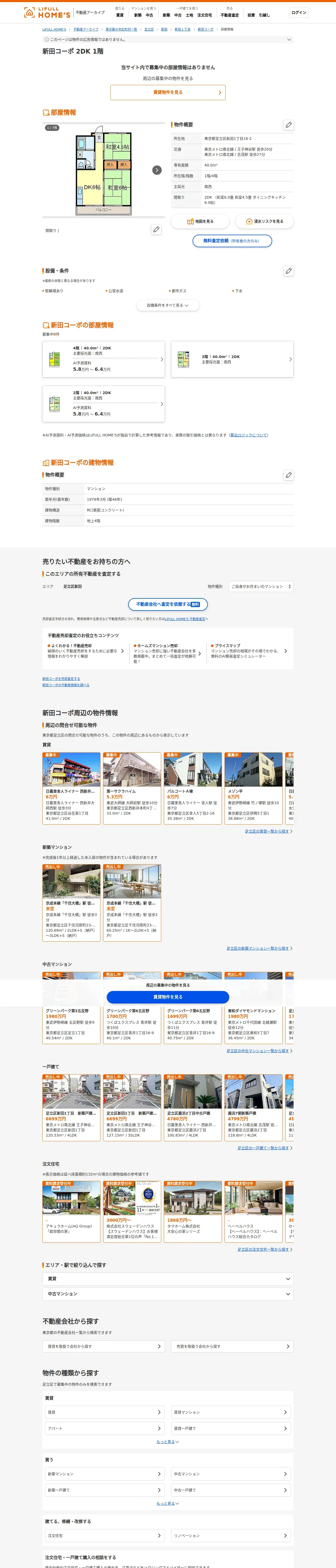The image size is (336, 1568).
Task: Click the 新田コーポを売却査定する link
Action: pyautogui.click(x=61, y=679)
